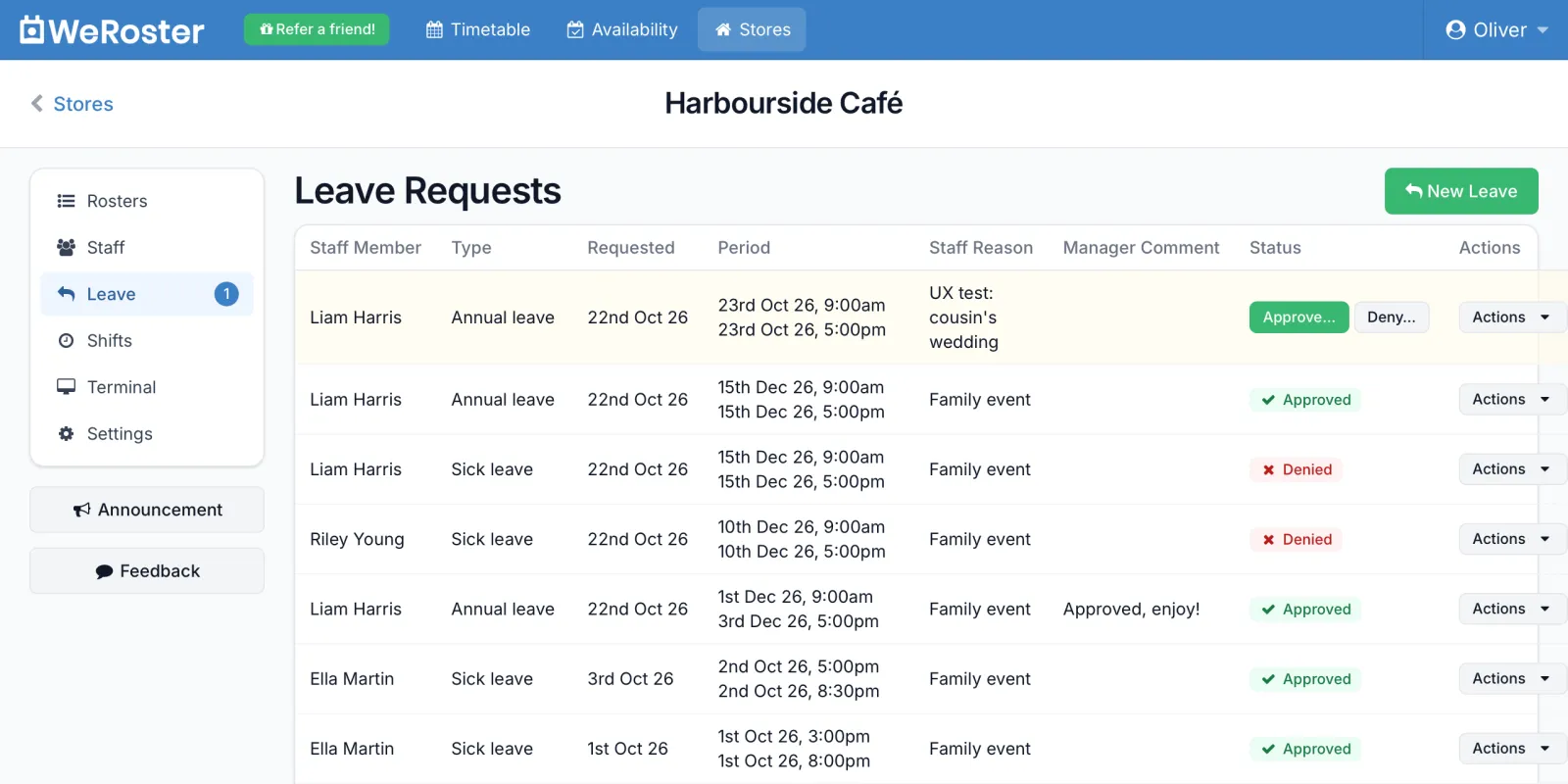Viewport: 1568px width, 784px height.
Task: Click the Oliver user avatar icon
Action: [x=1455, y=29]
